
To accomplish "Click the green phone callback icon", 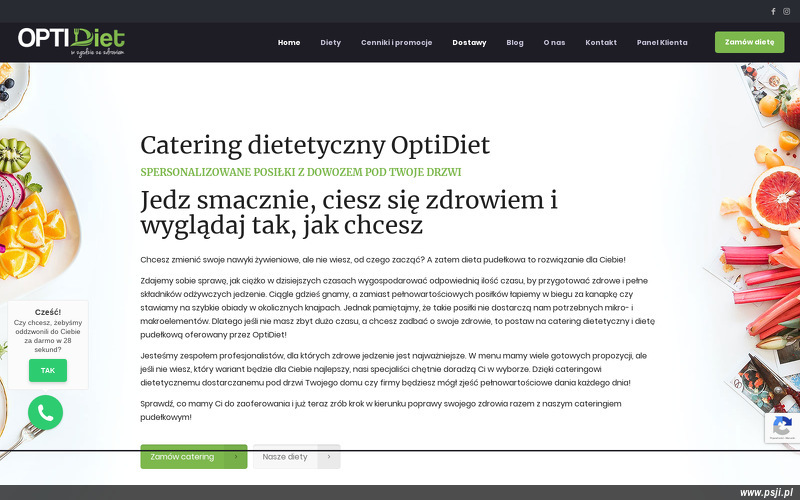I will pyautogui.click(x=45, y=412).
